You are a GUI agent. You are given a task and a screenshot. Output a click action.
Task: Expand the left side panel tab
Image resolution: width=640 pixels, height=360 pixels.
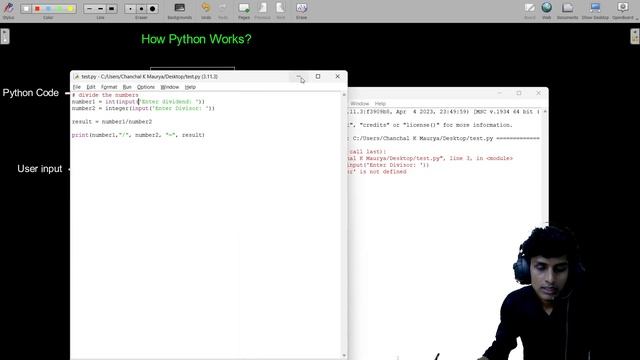5,36
